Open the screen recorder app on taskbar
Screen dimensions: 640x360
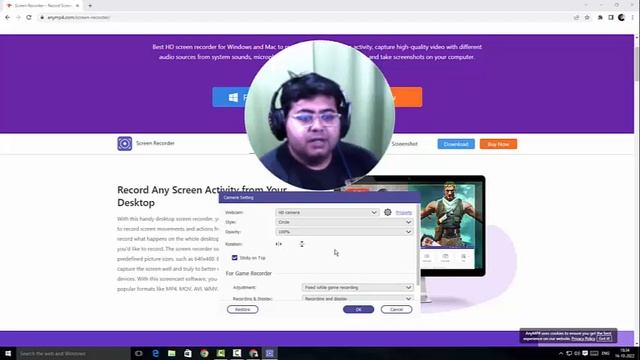(269, 353)
